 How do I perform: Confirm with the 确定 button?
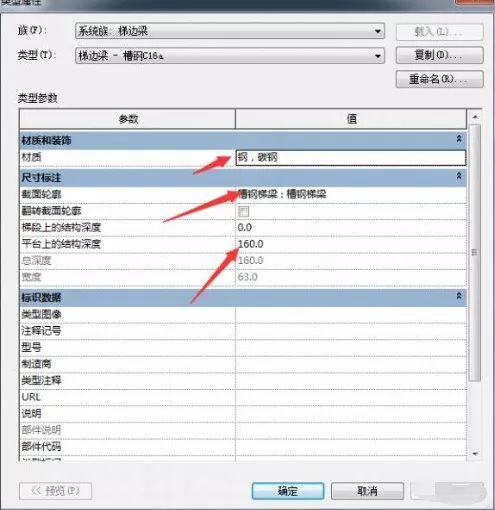(x=288, y=491)
